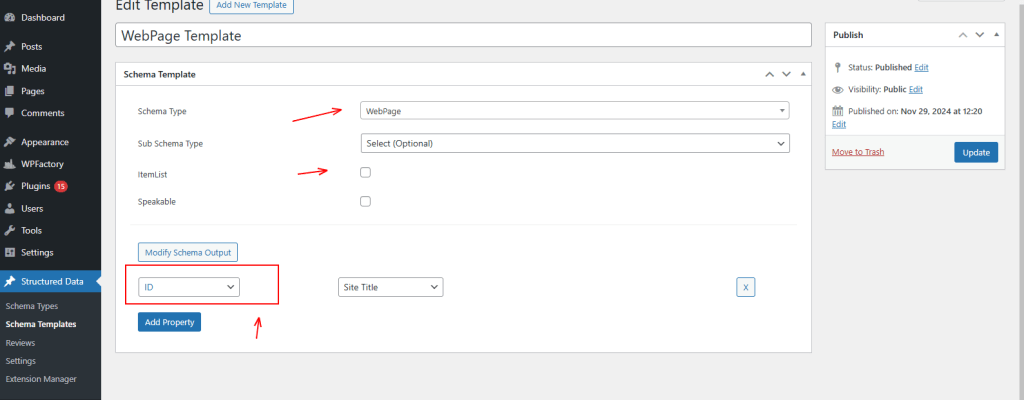
Task: Click the Comments speech bubble icon
Action: (10, 112)
